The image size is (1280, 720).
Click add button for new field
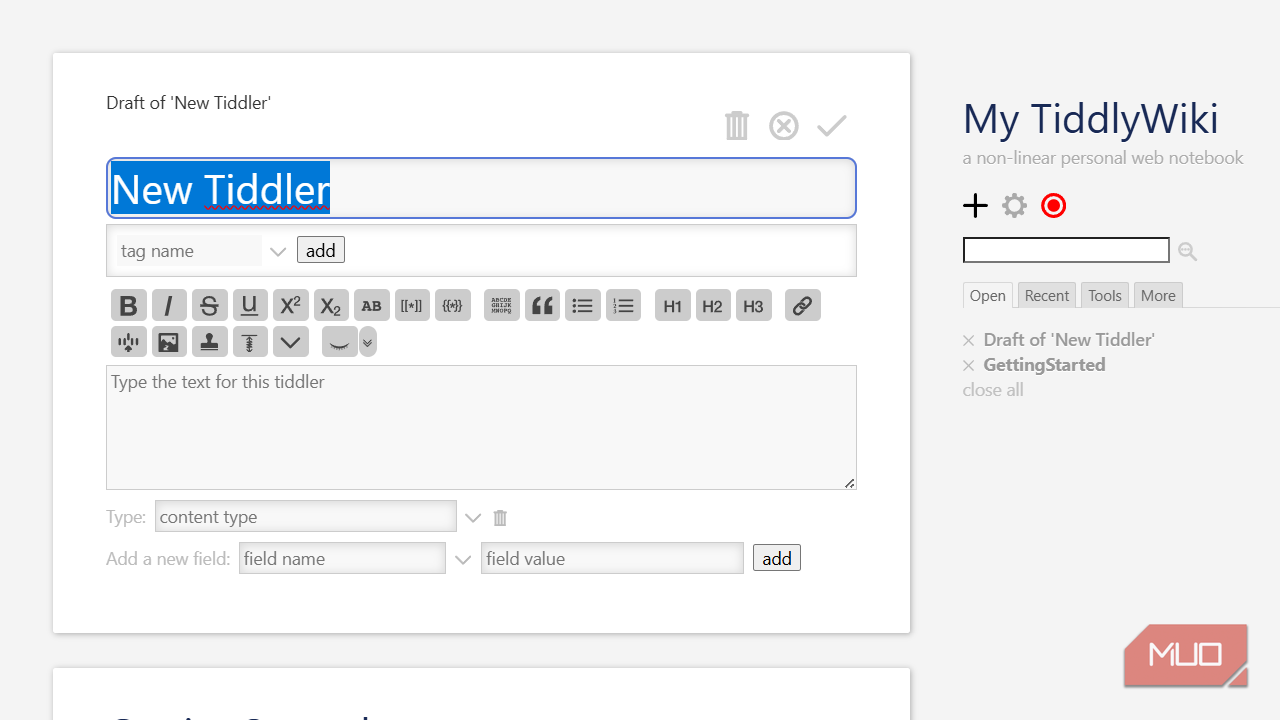click(777, 558)
